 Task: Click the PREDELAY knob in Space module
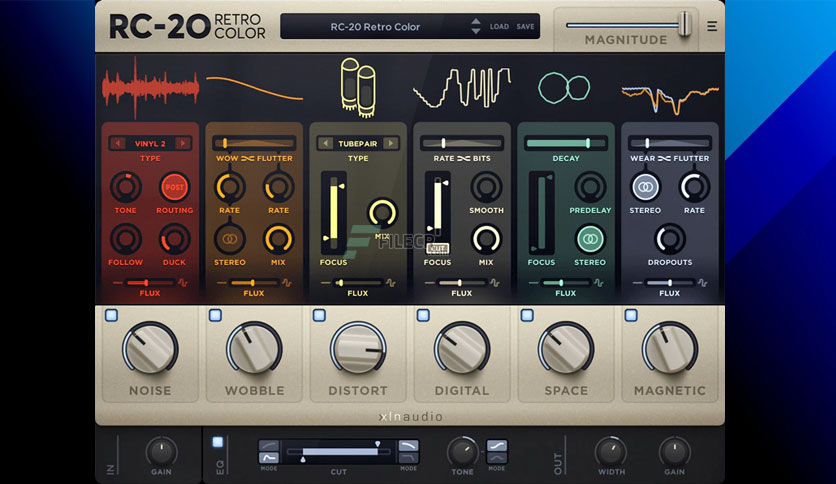[x=590, y=187]
